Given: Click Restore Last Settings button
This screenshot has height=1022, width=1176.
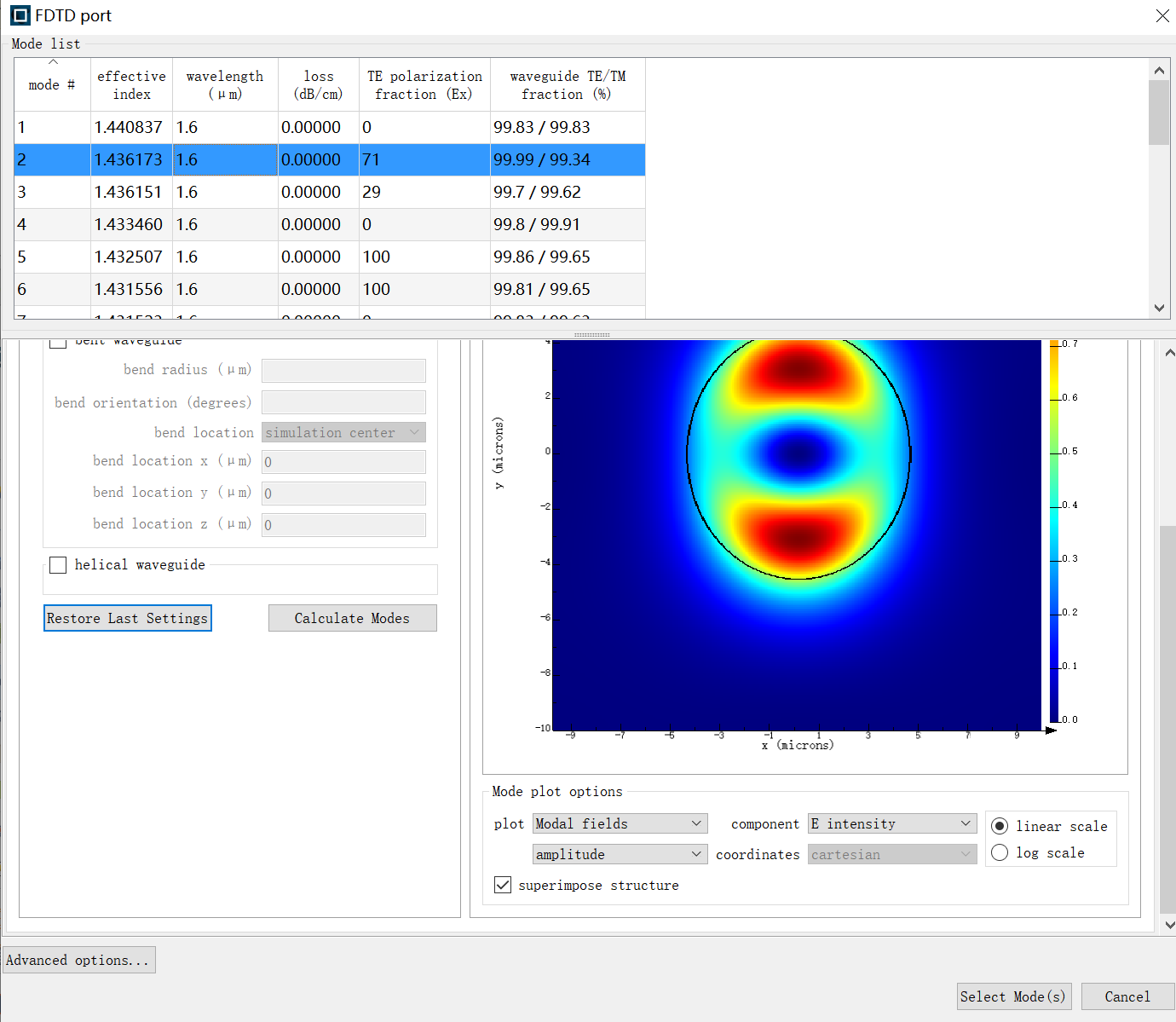Looking at the screenshot, I should [x=127, y=618].
